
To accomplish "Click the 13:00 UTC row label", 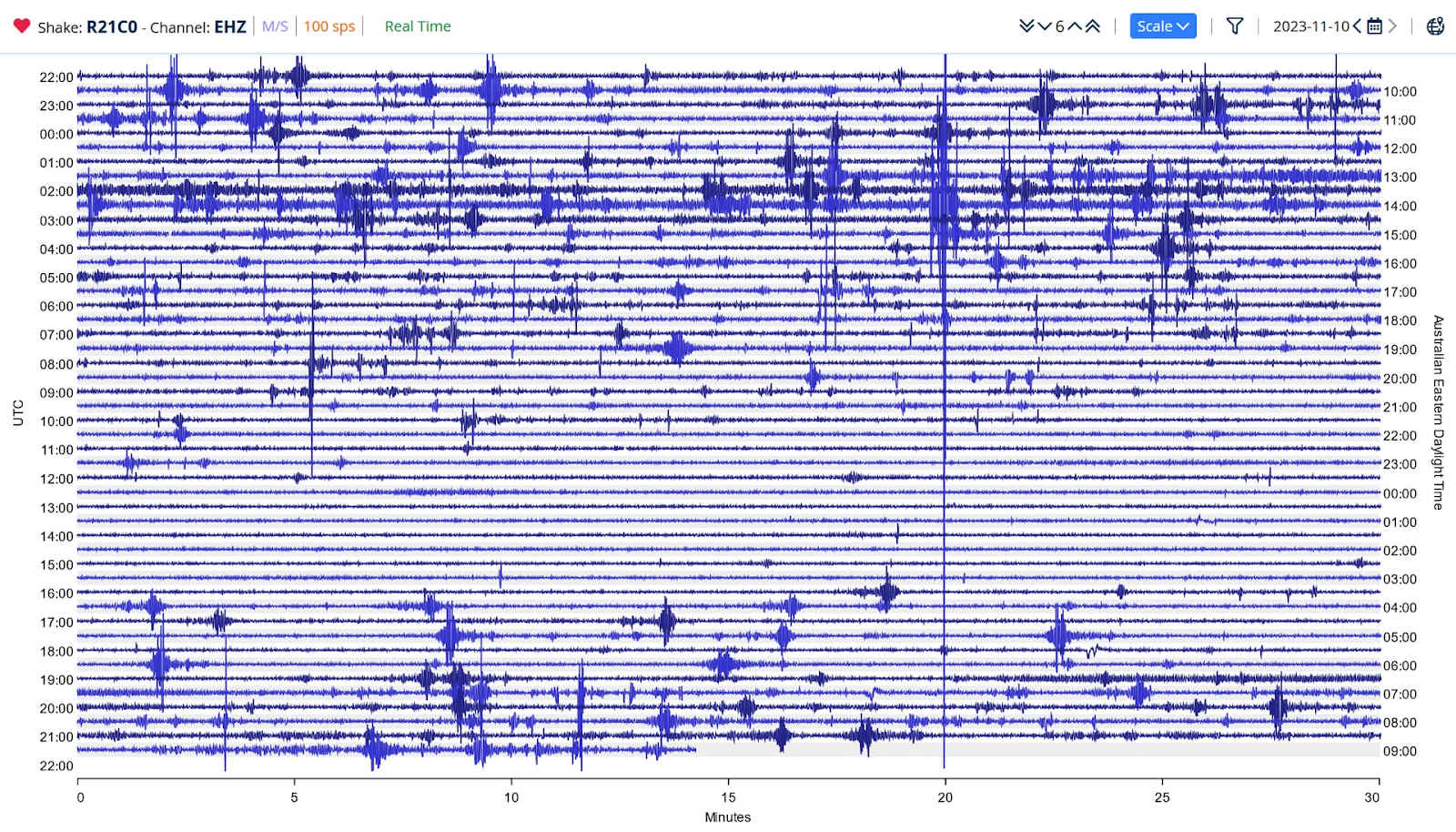I will (56, 508).
